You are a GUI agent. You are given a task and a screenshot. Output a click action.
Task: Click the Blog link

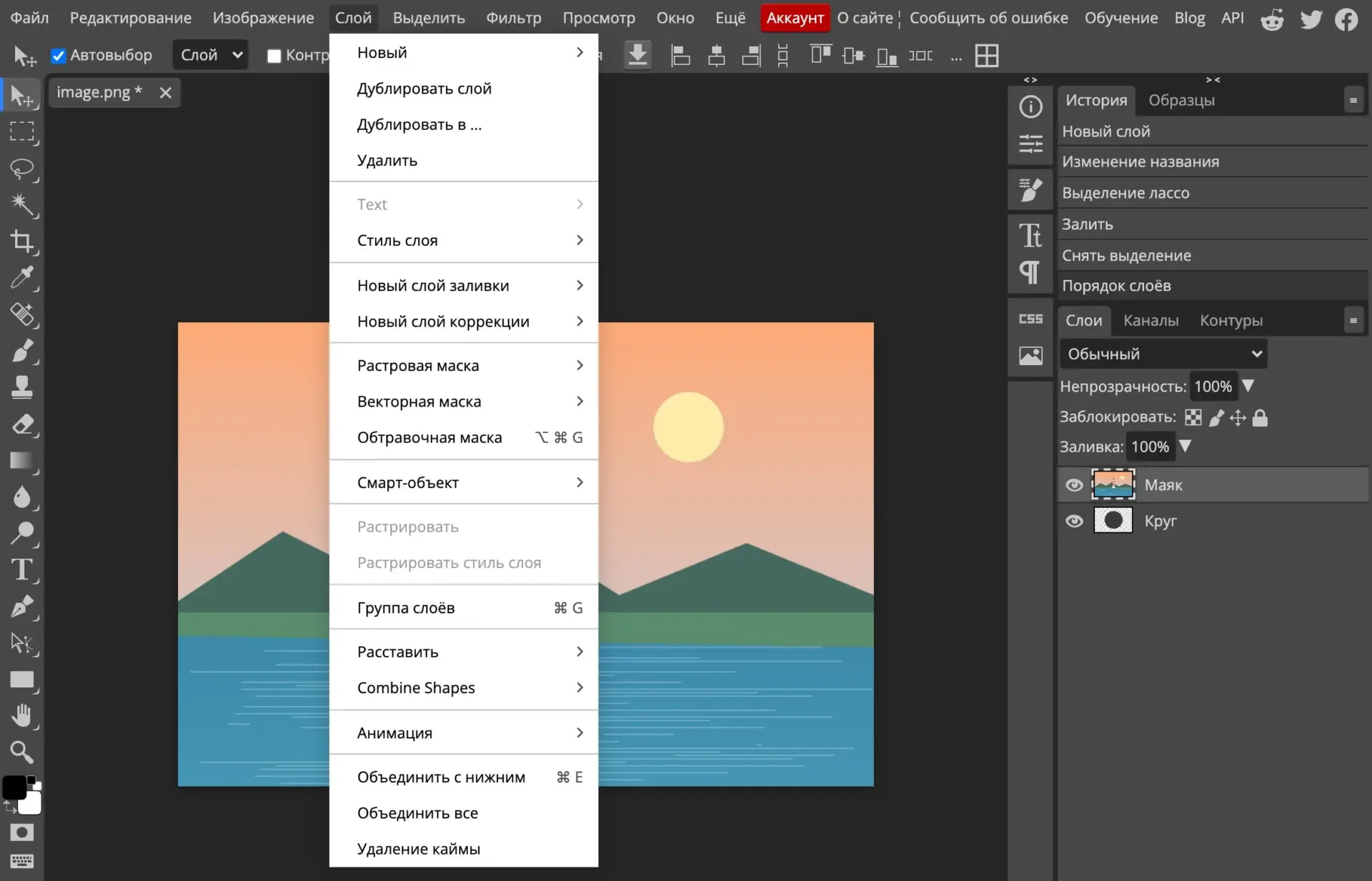click(1189, 18)
